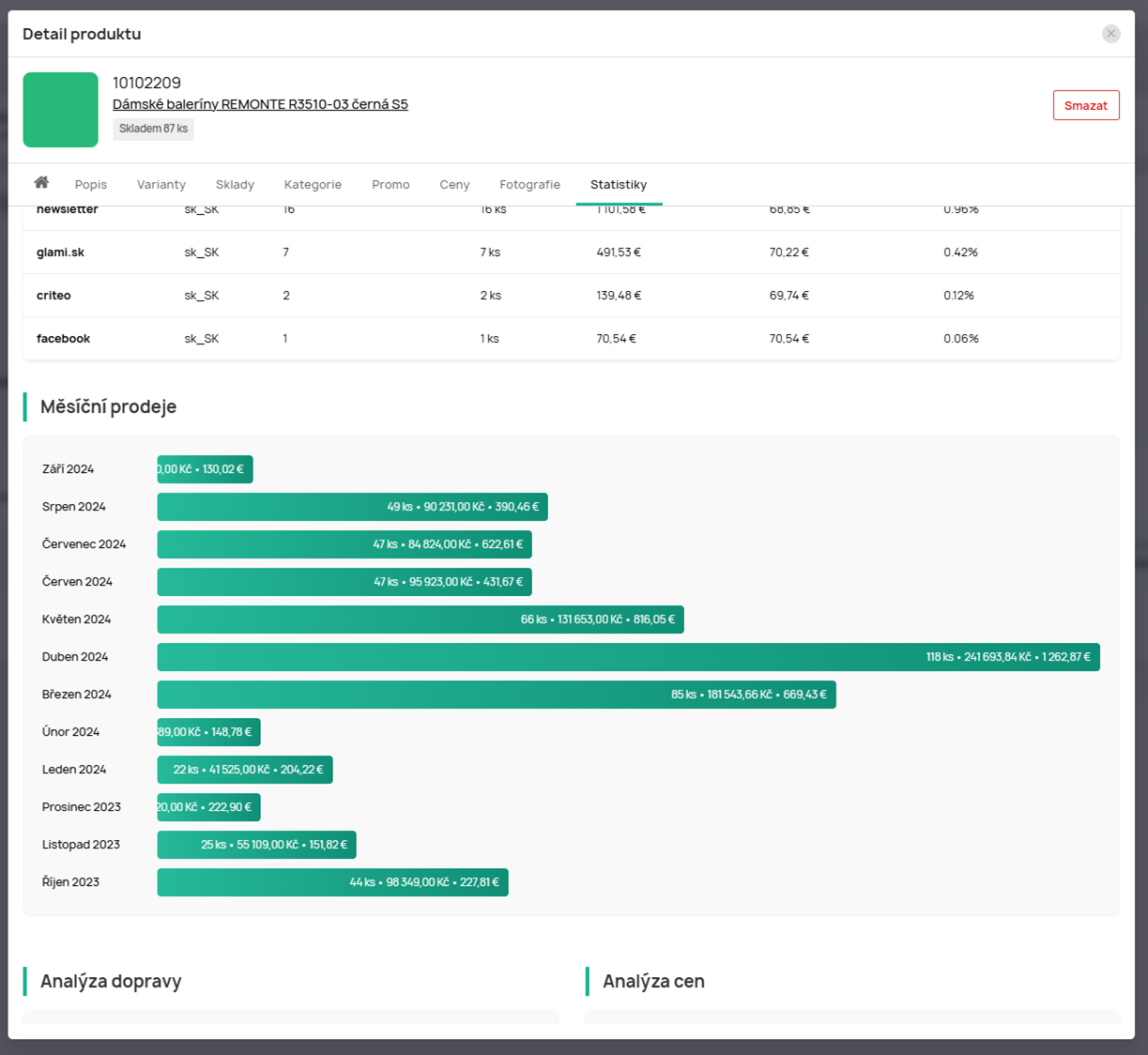Viewport: 1148px width, 1055px height.
Task: Click the Duben 2024 sales bar
Action: [x=628, y=657]
